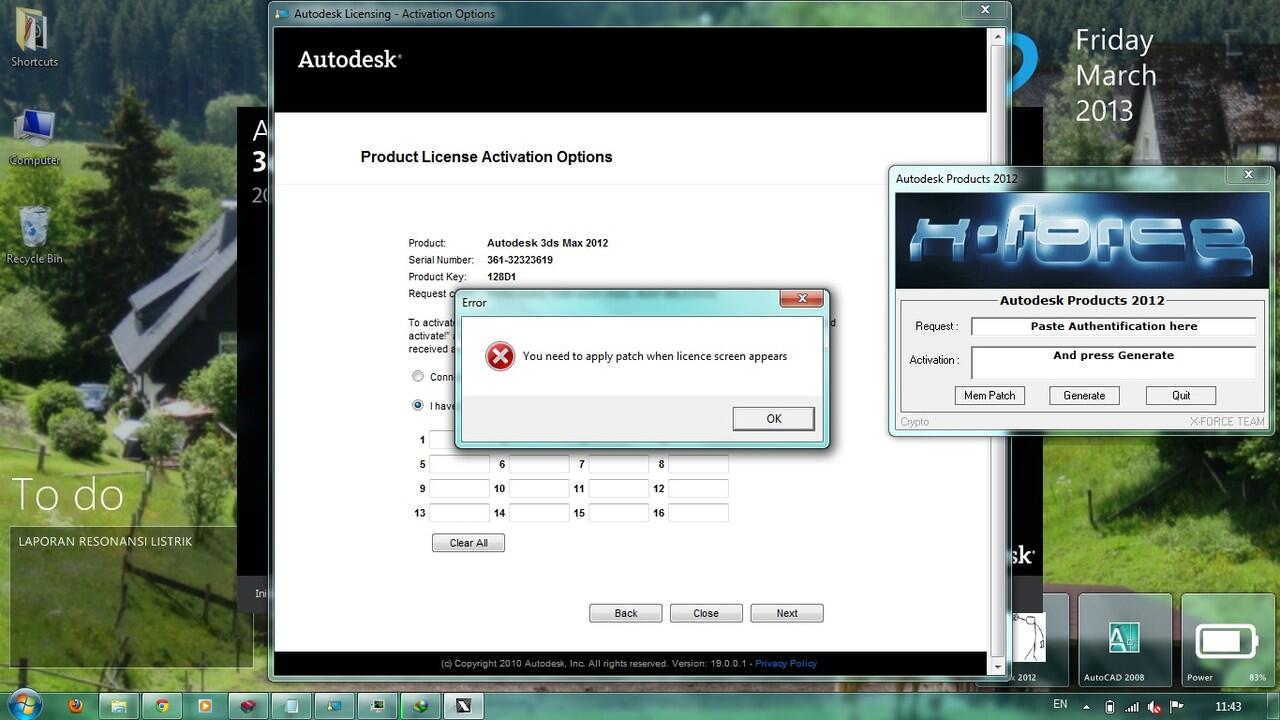The width and height of the screenshot is (1280, 720).
Task: Click the muted volume tray icon
Action: (x=1154, y=706)
